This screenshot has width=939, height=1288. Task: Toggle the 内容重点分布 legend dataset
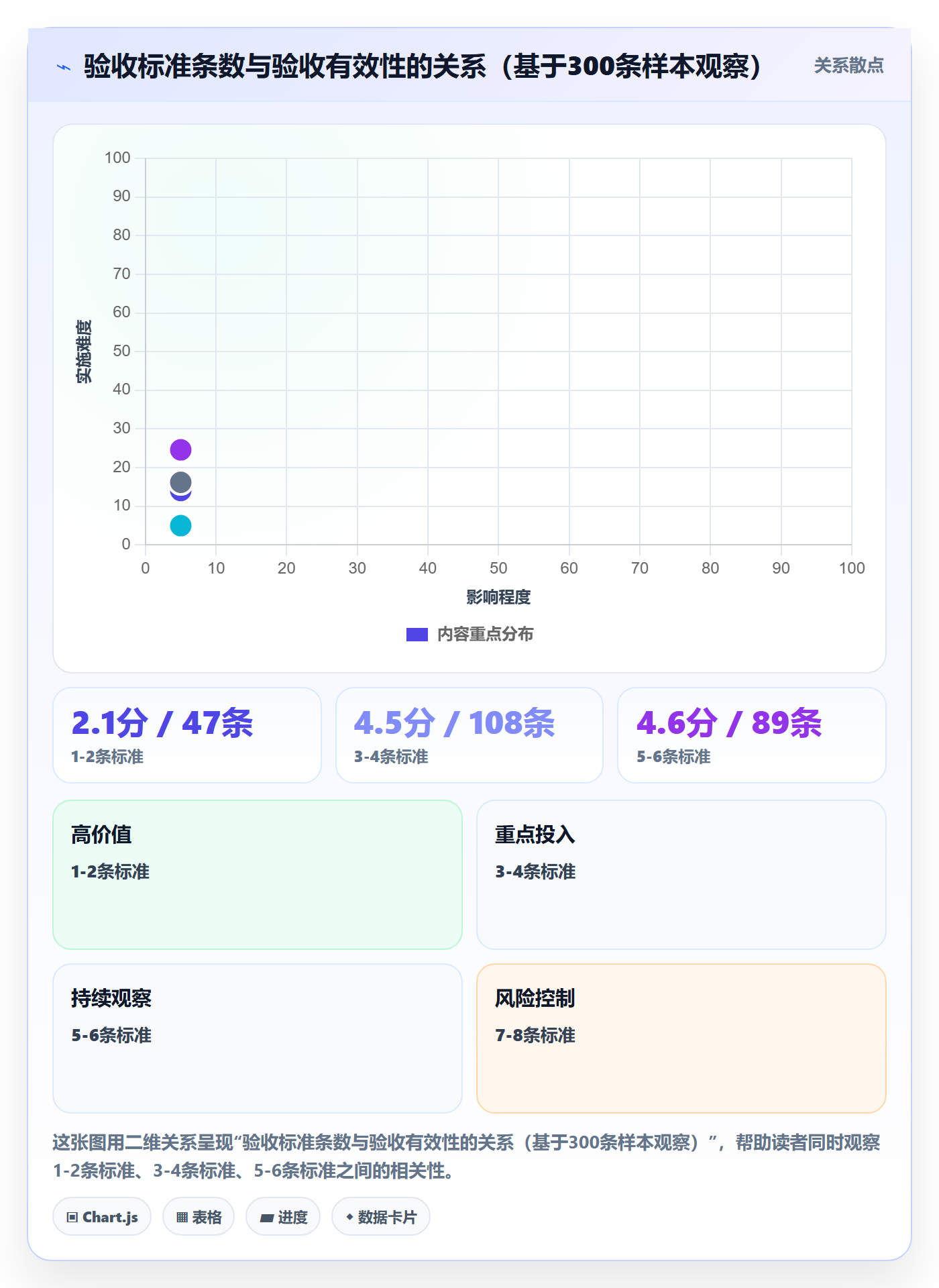(469, 634)
